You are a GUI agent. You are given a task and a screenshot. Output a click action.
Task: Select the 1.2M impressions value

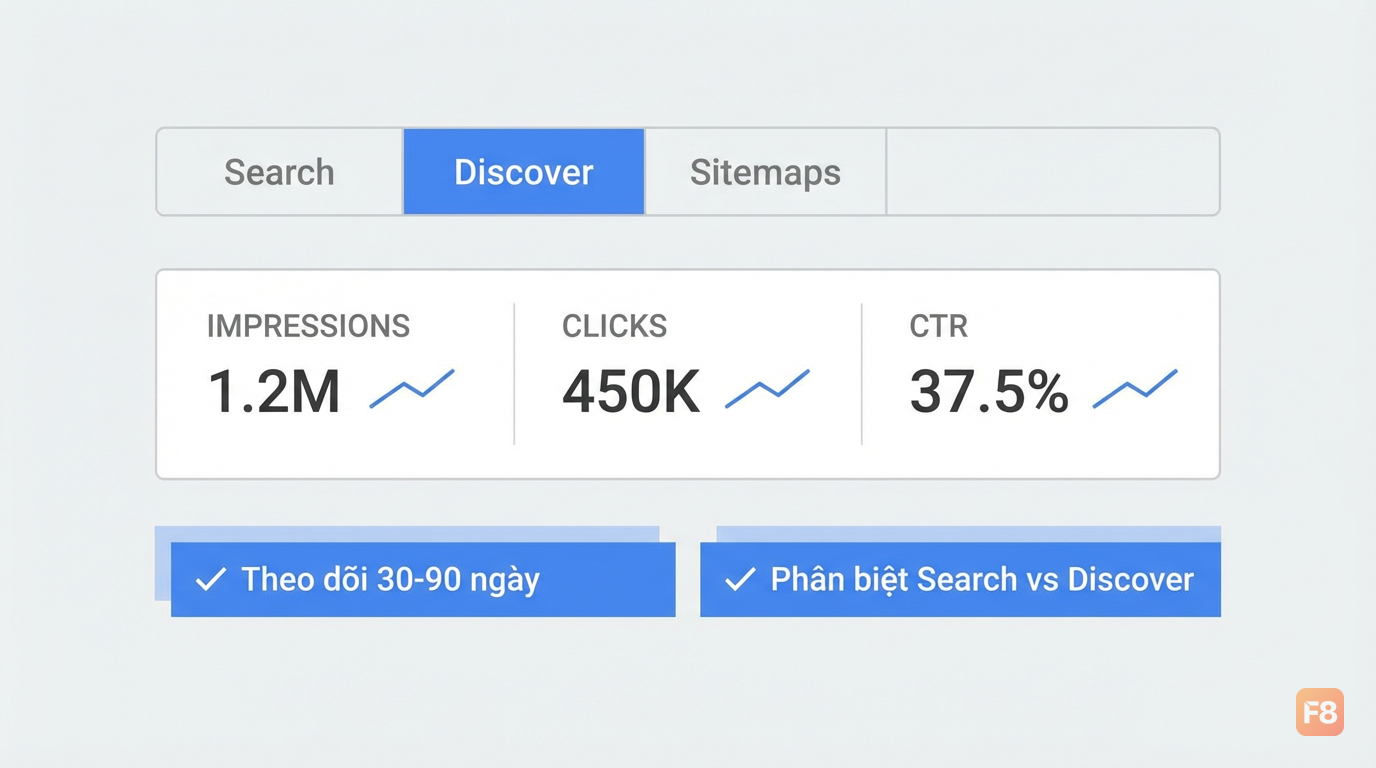tap(274, 391)
